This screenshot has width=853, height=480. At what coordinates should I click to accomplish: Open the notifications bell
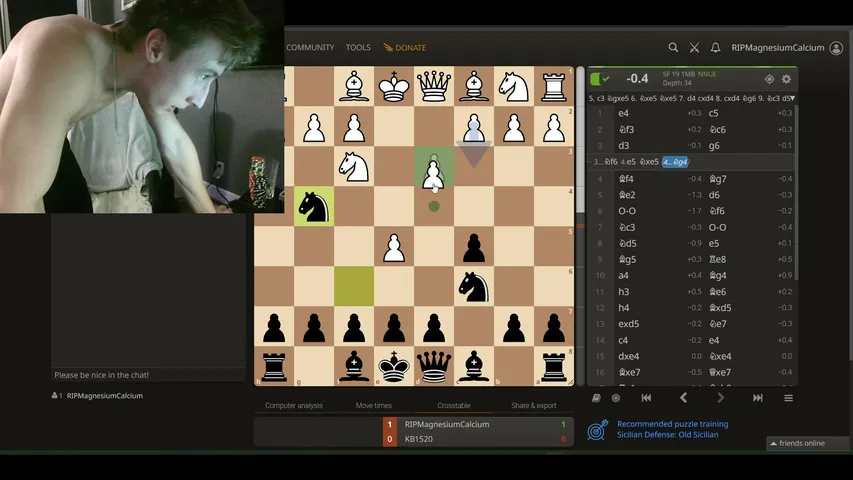[715, 48]
